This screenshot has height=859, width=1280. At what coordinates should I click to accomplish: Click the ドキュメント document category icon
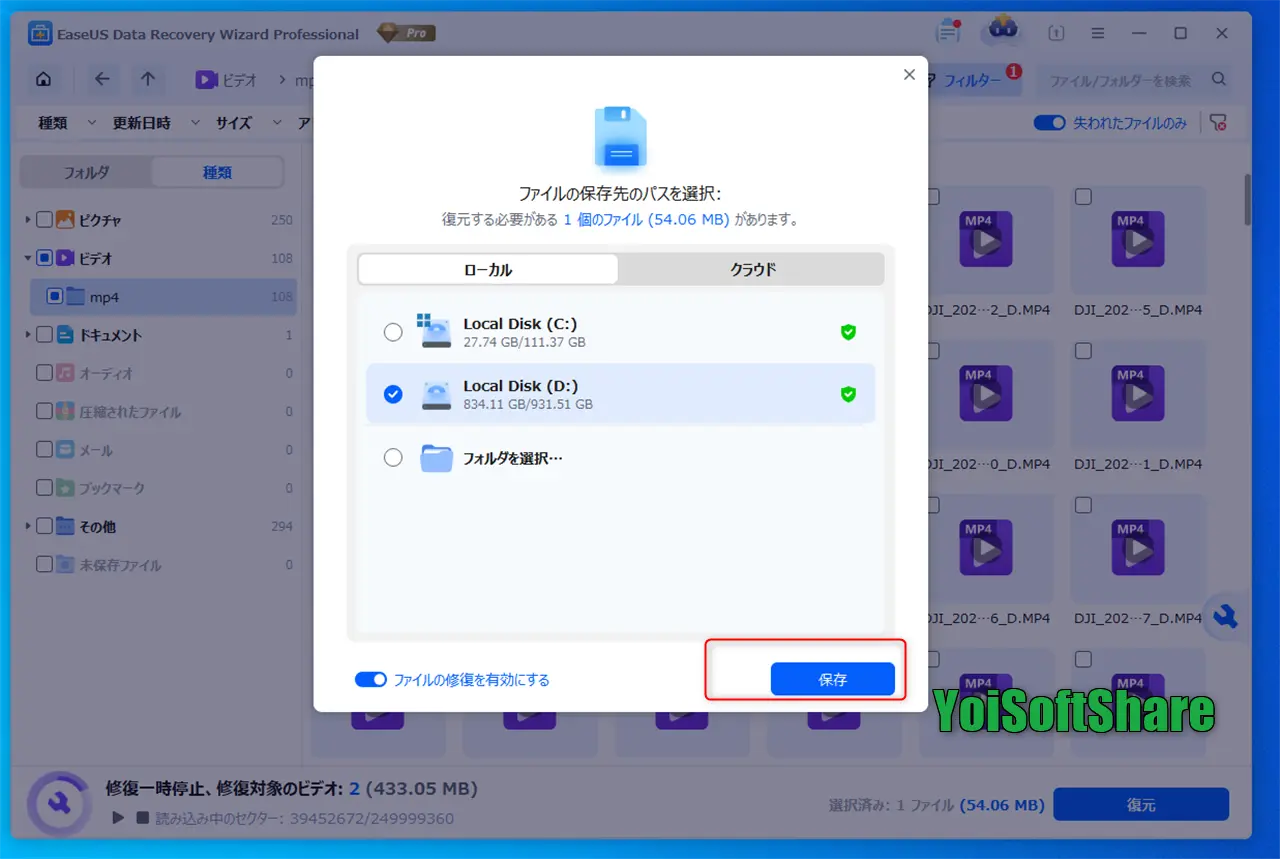[65, 335]
